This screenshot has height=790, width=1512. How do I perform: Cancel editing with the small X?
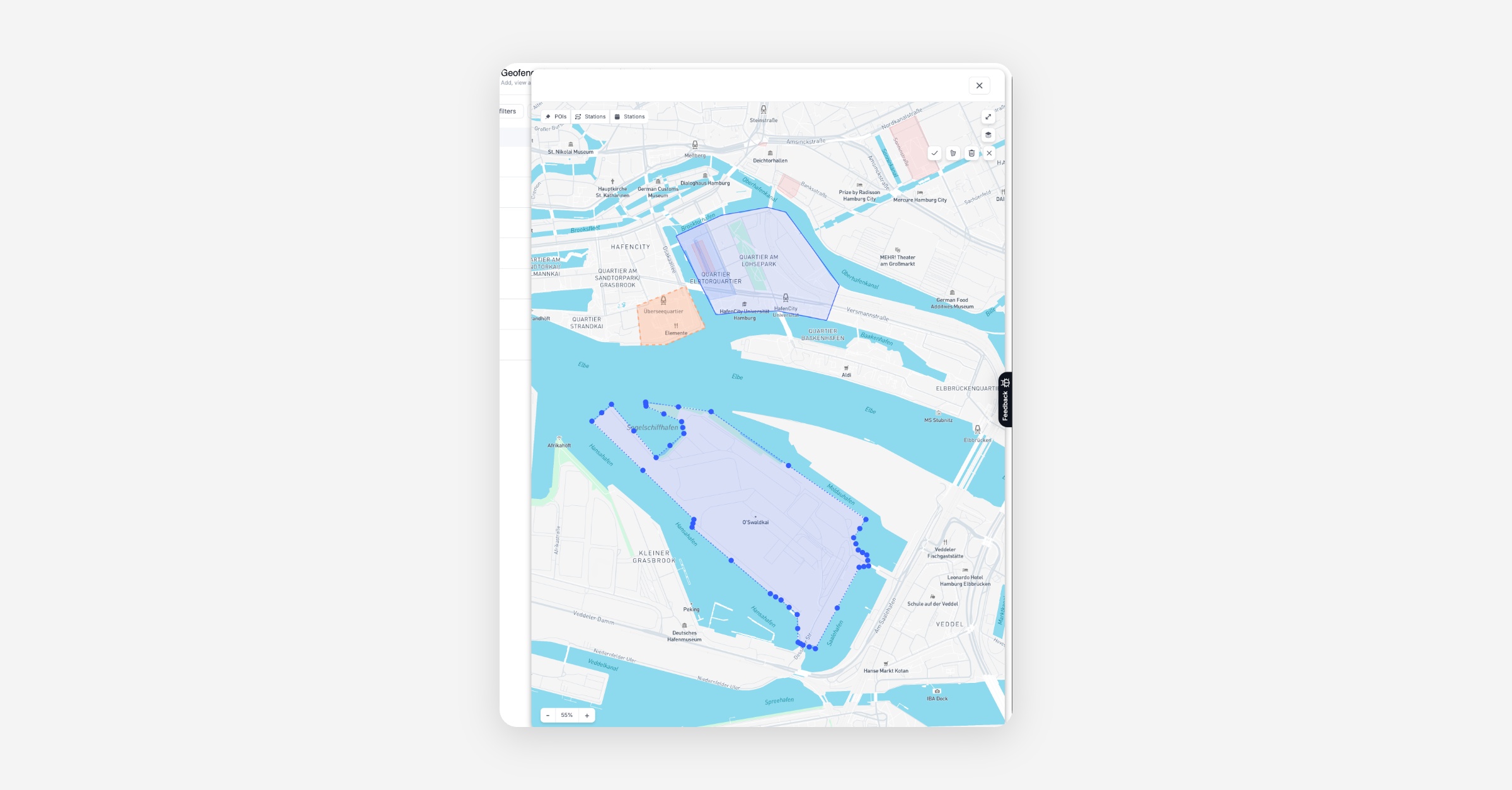tap(989, 153)
